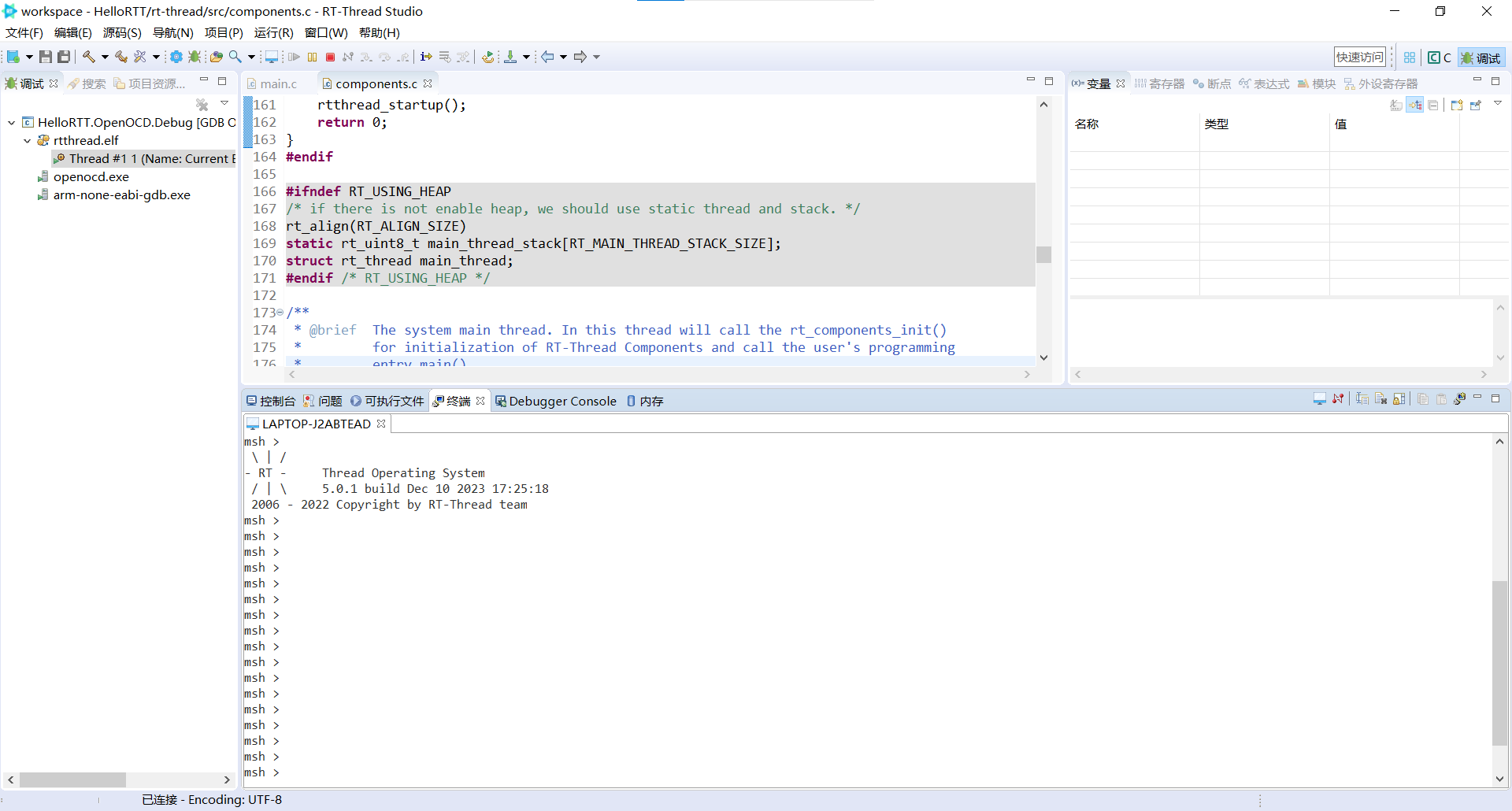1512x811 pixels.
Task: Open the 帮助(H) menu
Action: [380, 33]
